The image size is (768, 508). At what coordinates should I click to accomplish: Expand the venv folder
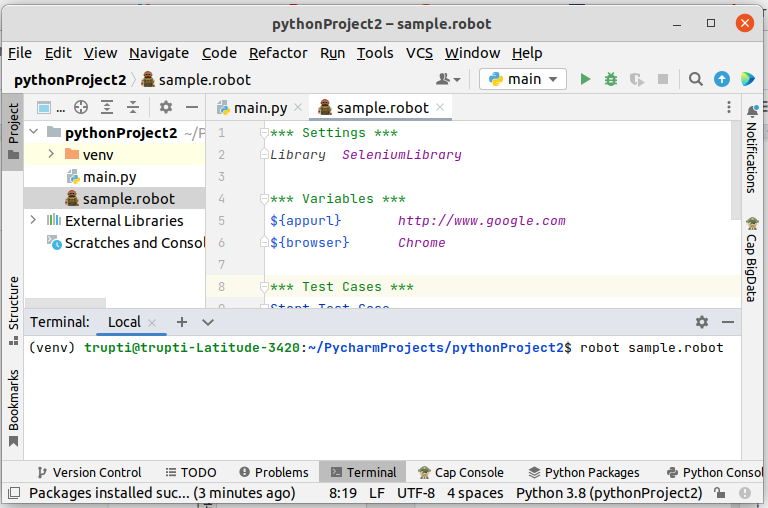pyautogui.click(x=51, y=154)
